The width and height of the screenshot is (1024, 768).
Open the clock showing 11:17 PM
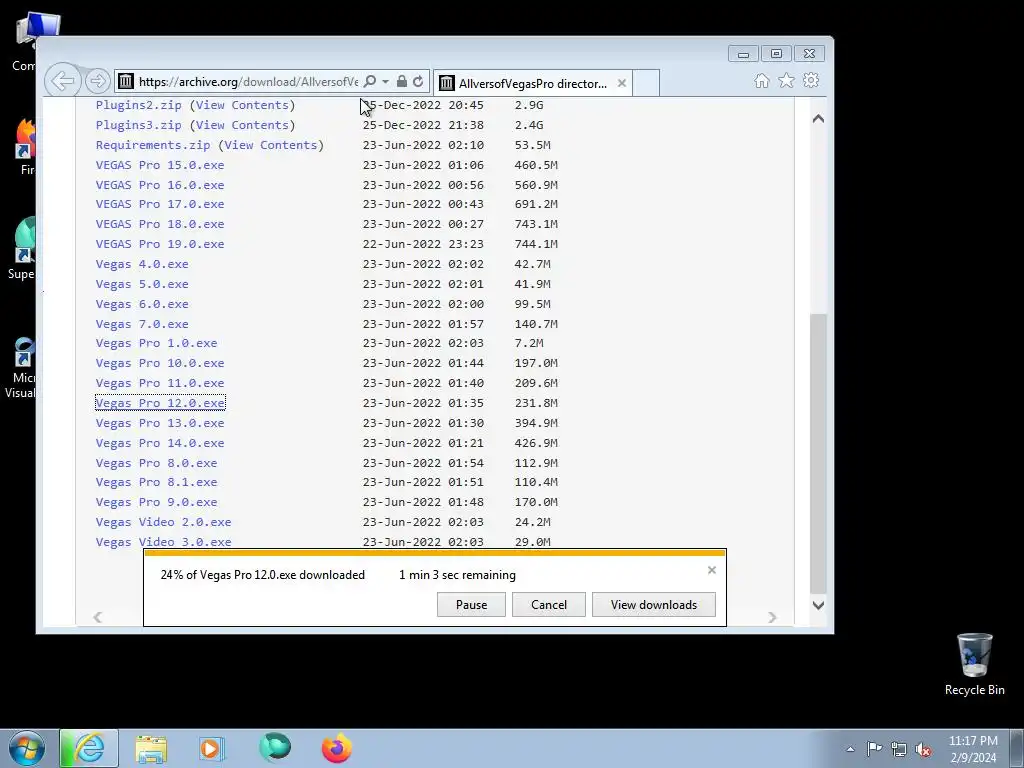(973, 749)
